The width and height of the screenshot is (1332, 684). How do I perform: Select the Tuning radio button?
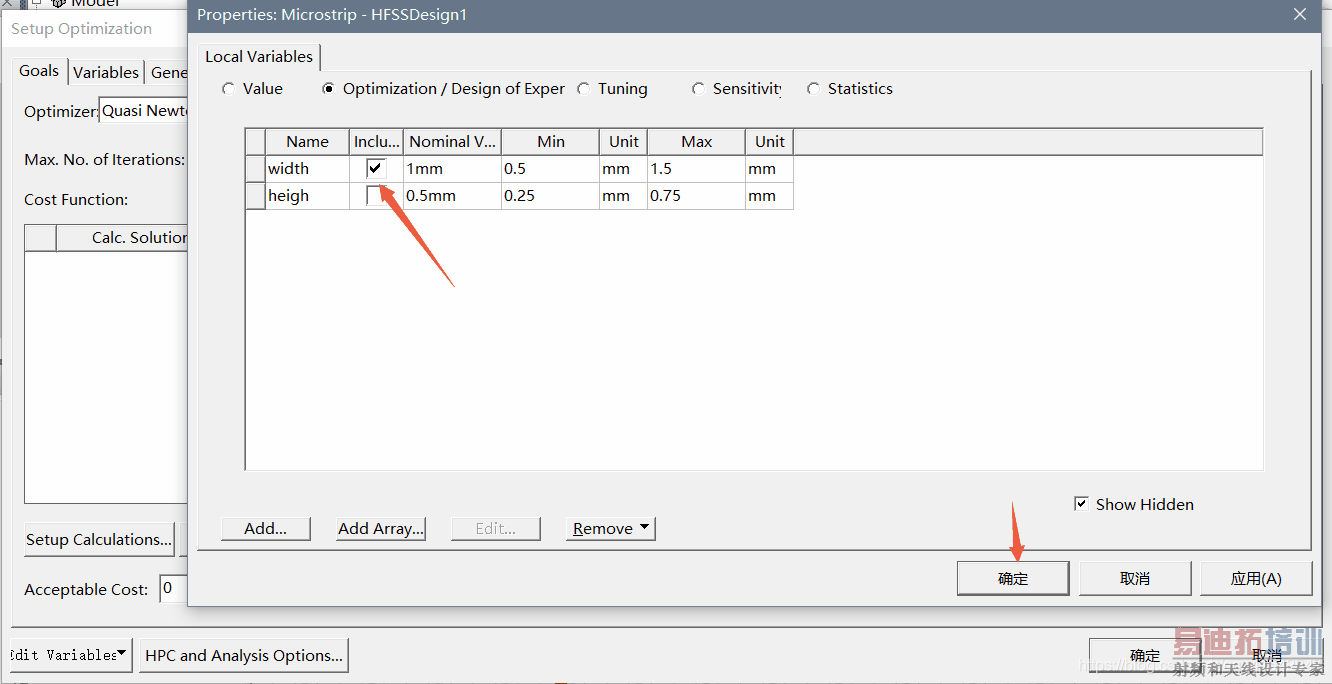(x=583, y=89)
